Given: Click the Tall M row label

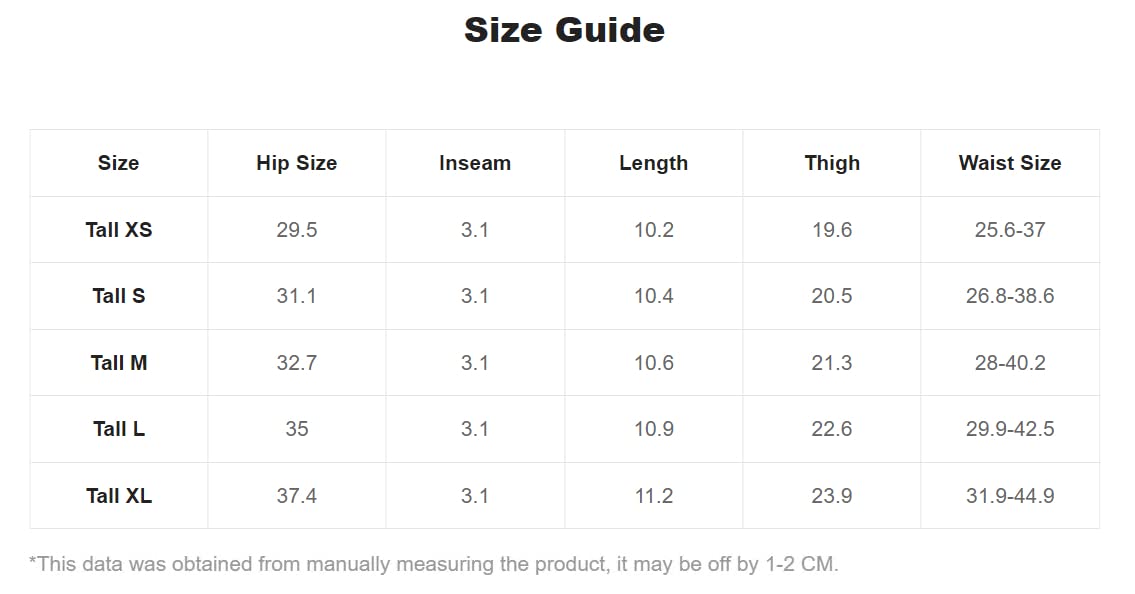Looking at the screenshot, I should coord(119,362).
